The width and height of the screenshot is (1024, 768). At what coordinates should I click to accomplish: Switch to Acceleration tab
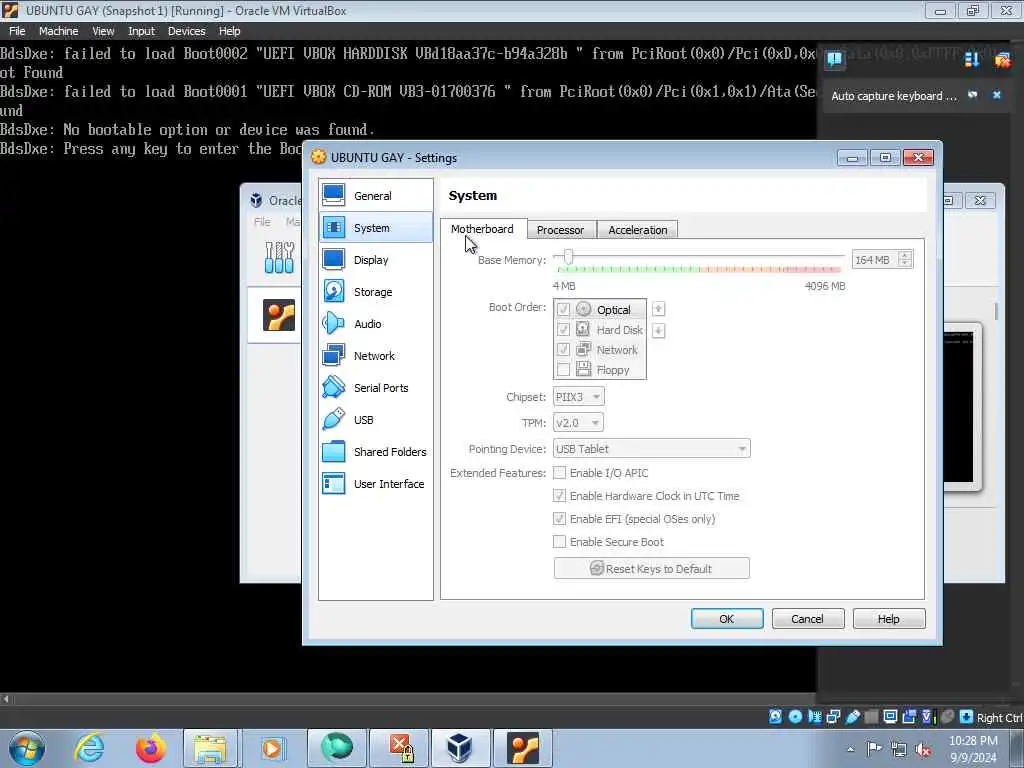(x=637, y=230)
